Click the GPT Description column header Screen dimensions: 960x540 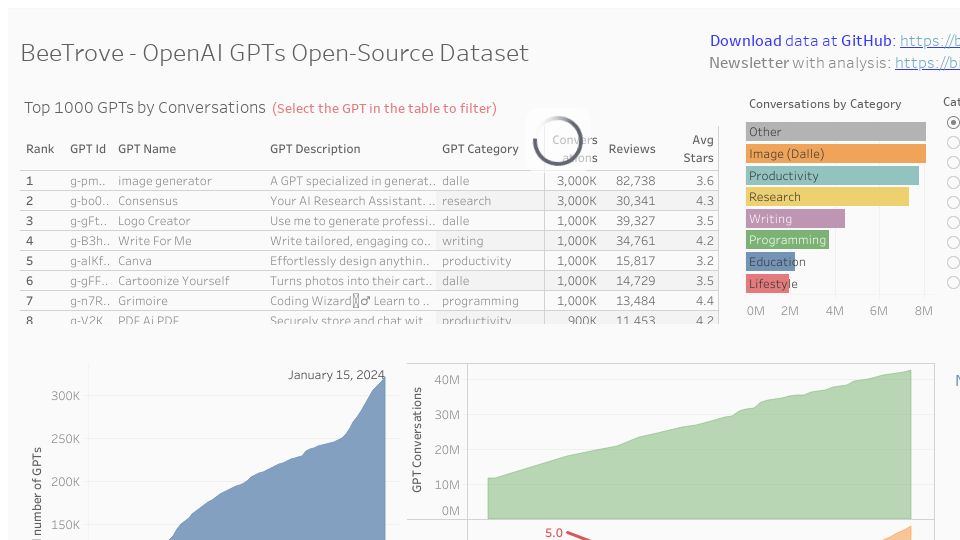[x=315, y=149]
